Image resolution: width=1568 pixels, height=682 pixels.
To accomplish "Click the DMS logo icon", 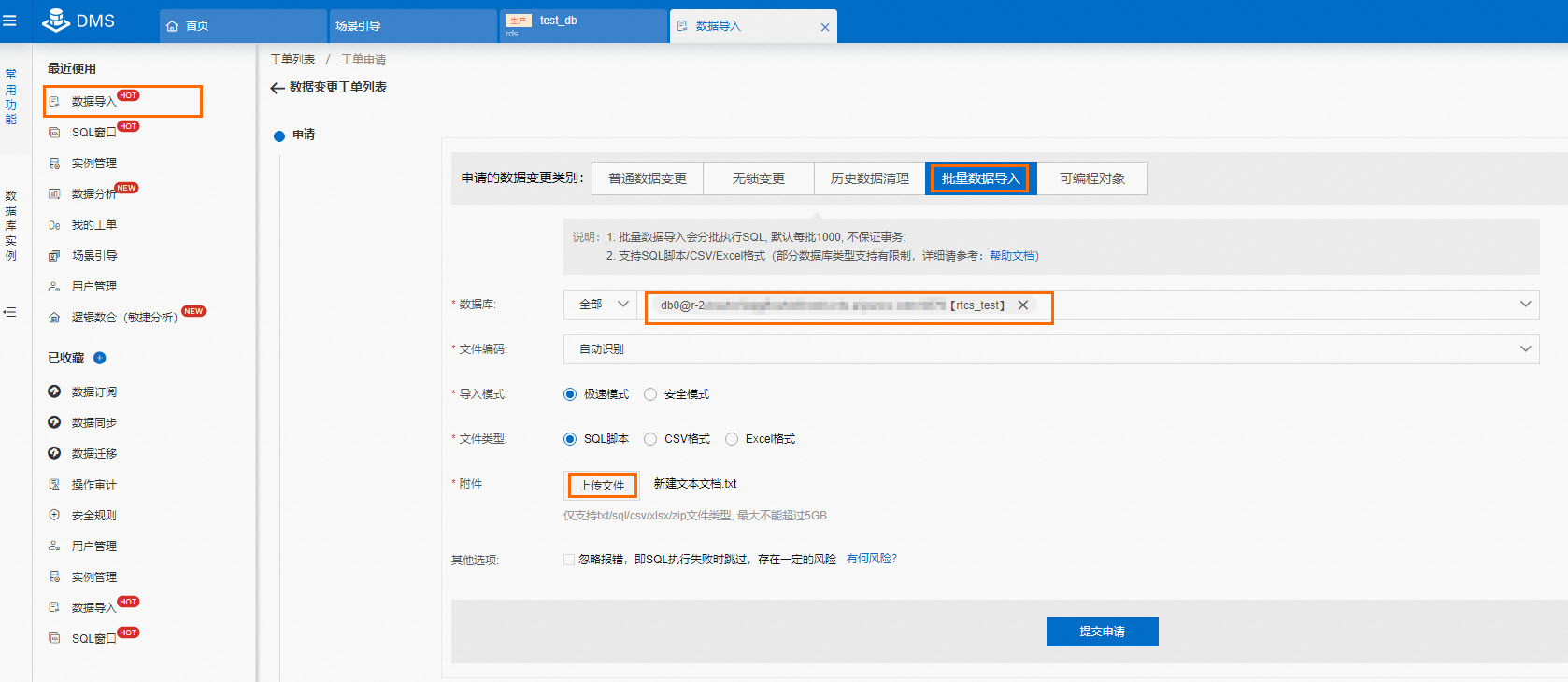I will (56, 20).
